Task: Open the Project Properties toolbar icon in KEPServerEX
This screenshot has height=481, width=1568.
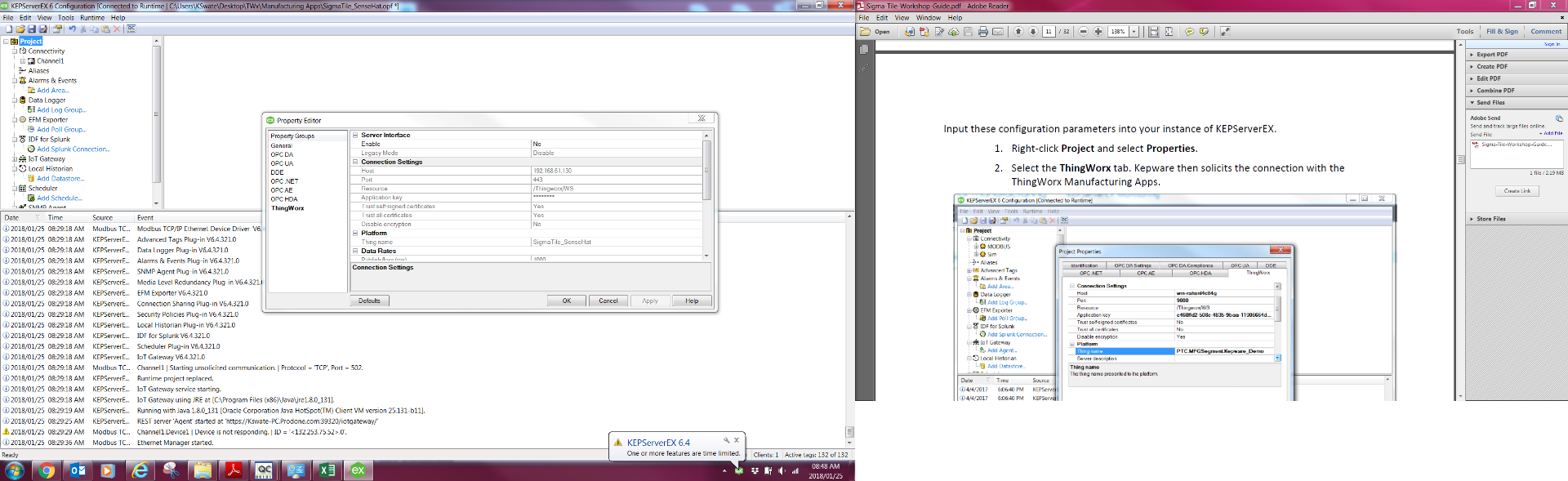Action: click(x=57, y=29)
